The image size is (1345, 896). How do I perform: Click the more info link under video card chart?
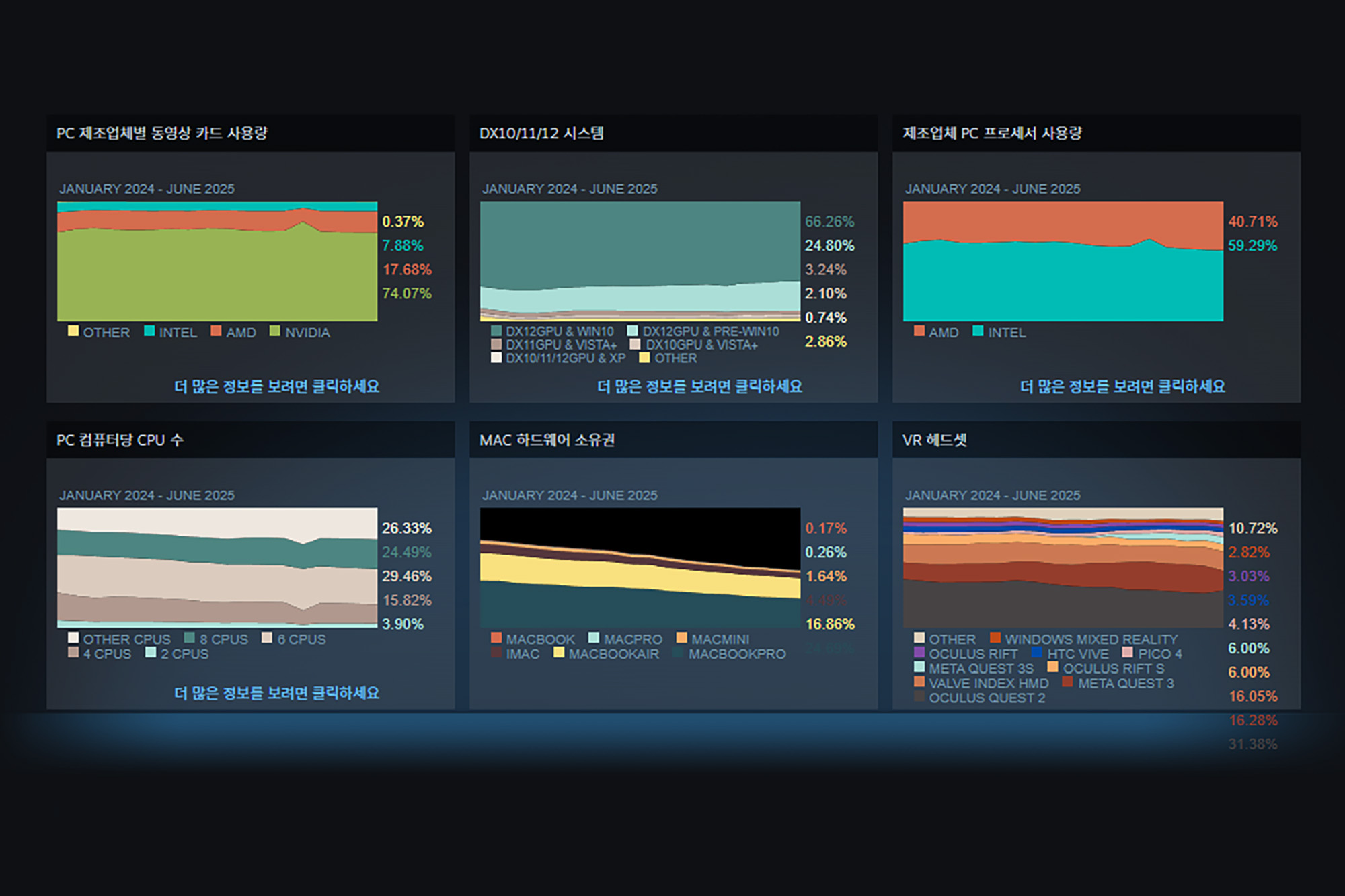(x=276, y=386)
